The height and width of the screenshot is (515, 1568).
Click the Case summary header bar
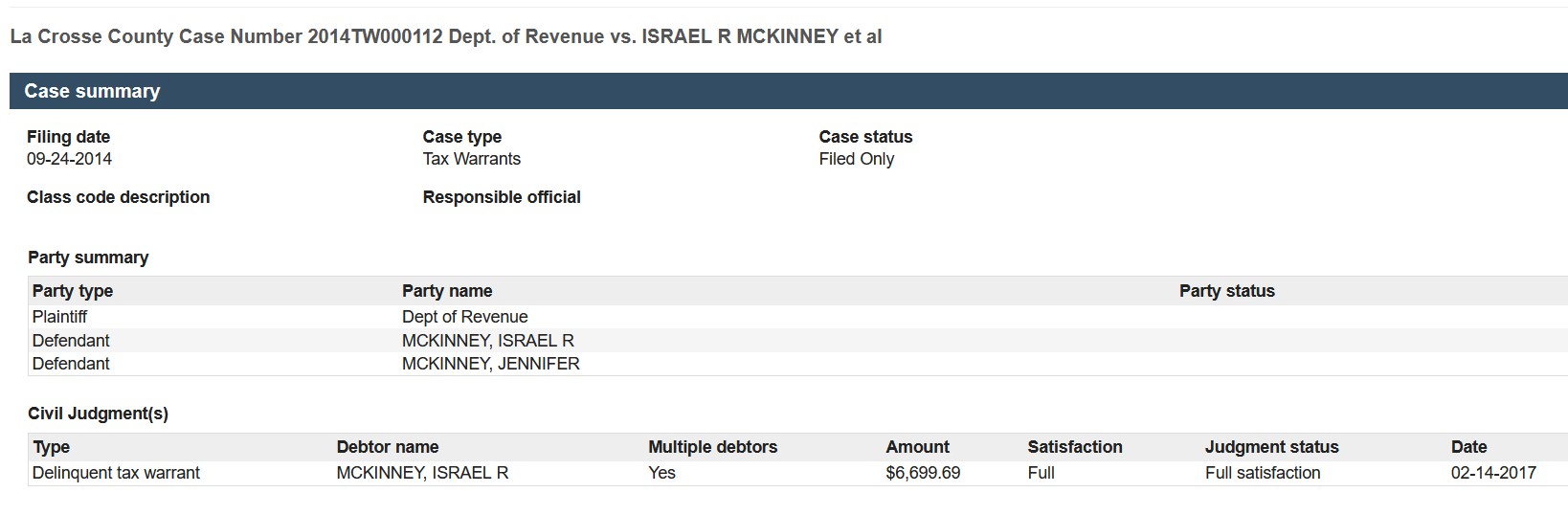point(789,91)
